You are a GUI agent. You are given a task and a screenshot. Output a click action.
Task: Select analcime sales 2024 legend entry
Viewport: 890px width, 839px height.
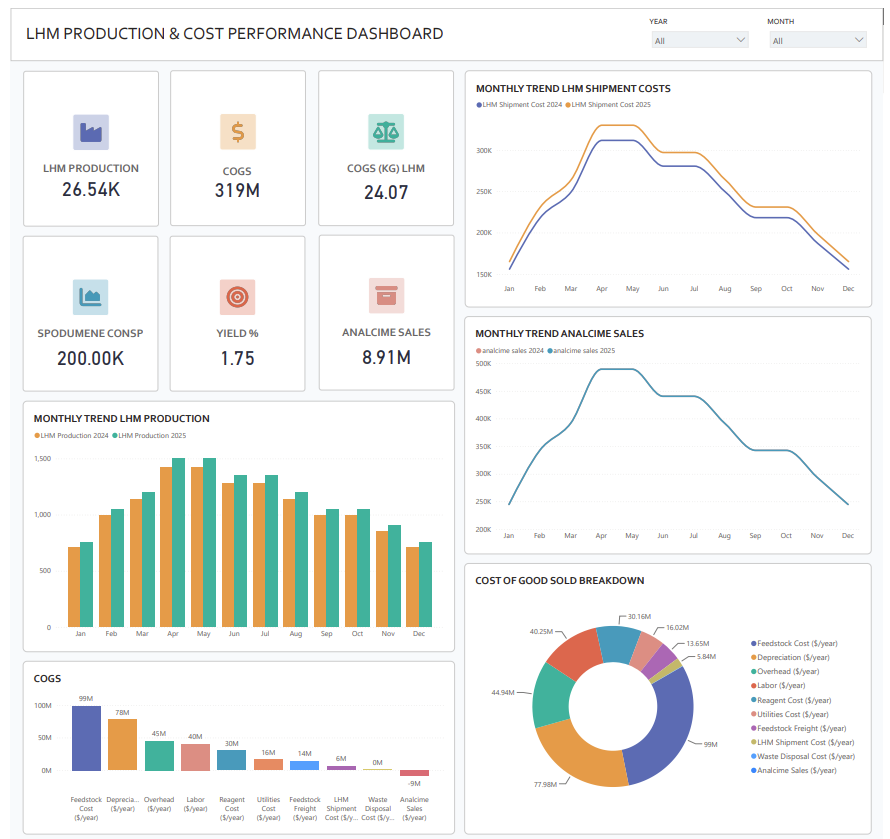pyautogui.click(x=510, y=351)
